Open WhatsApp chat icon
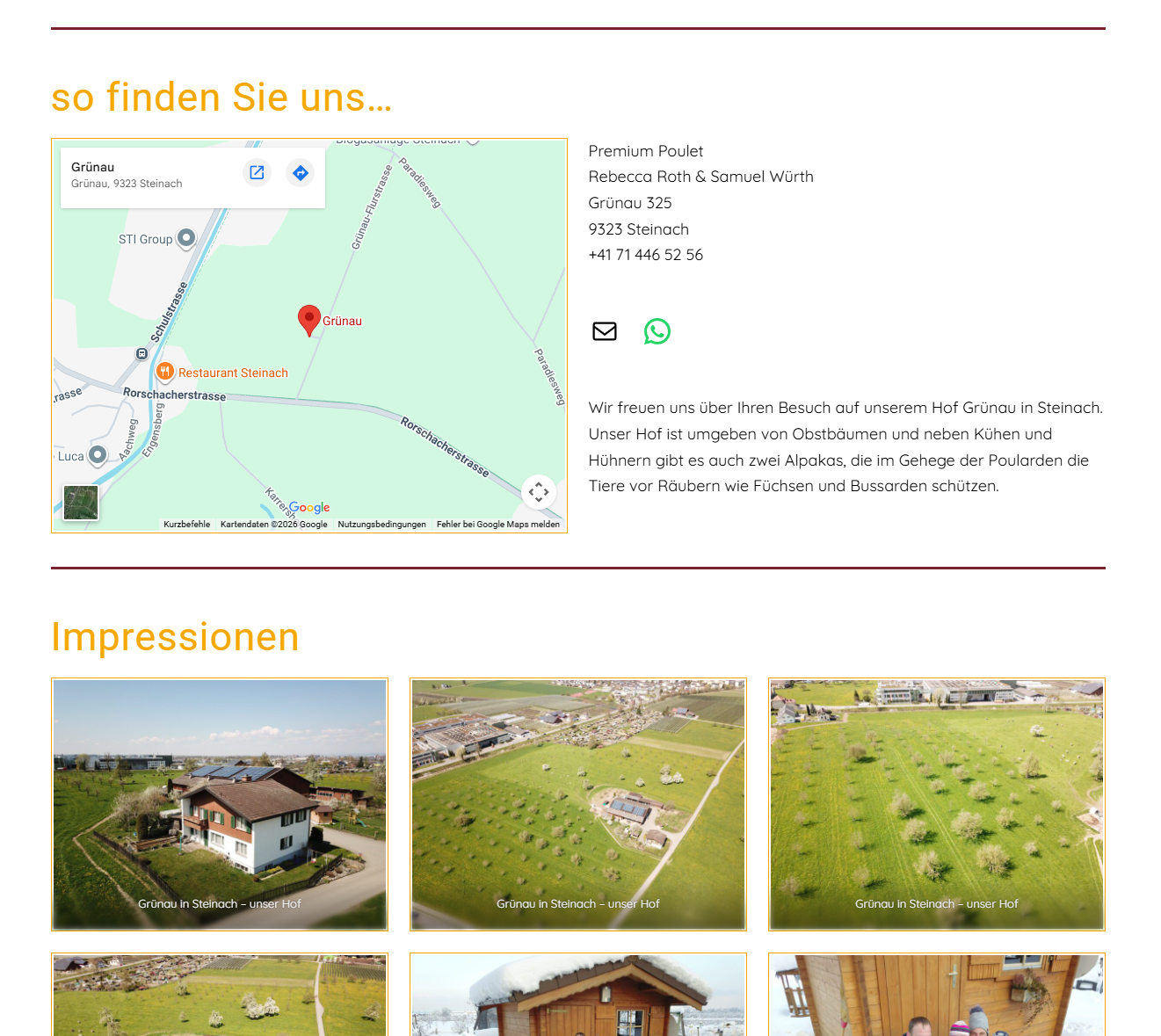 [657, 331]
